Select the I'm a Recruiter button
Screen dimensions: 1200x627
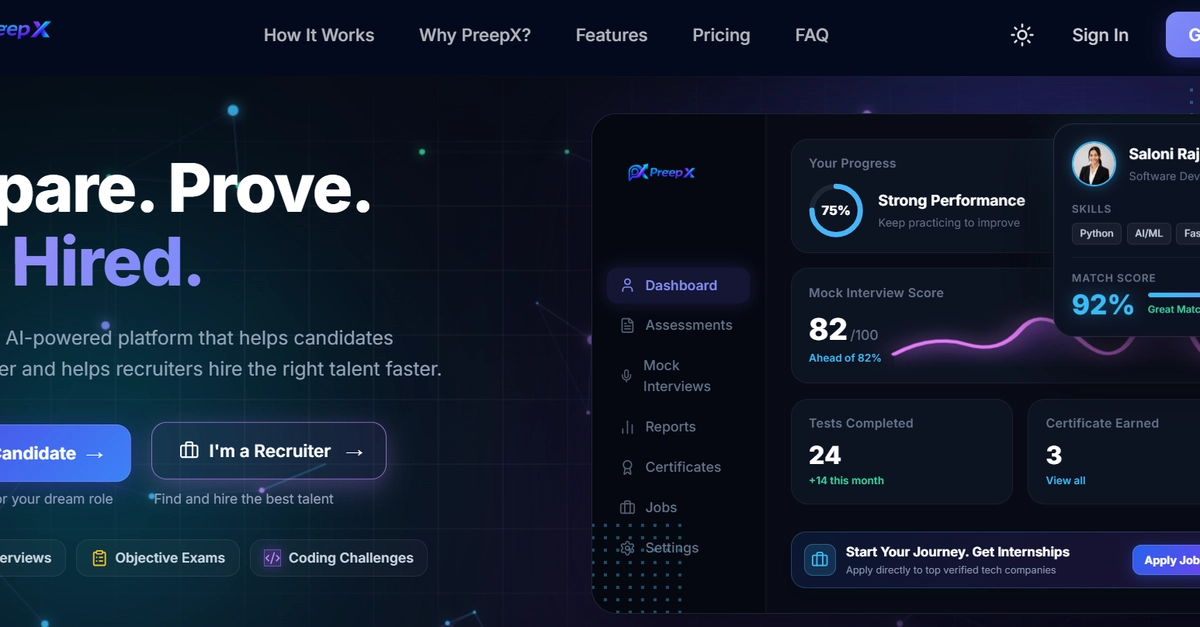[269, 451]
